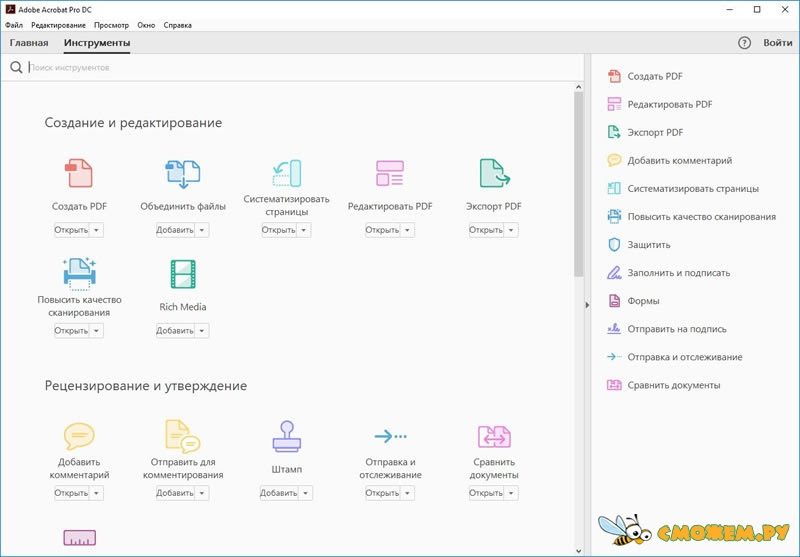Click the measuring ruler tool icon at bottom
800x557 pixels.
click(x=79, y=538)
